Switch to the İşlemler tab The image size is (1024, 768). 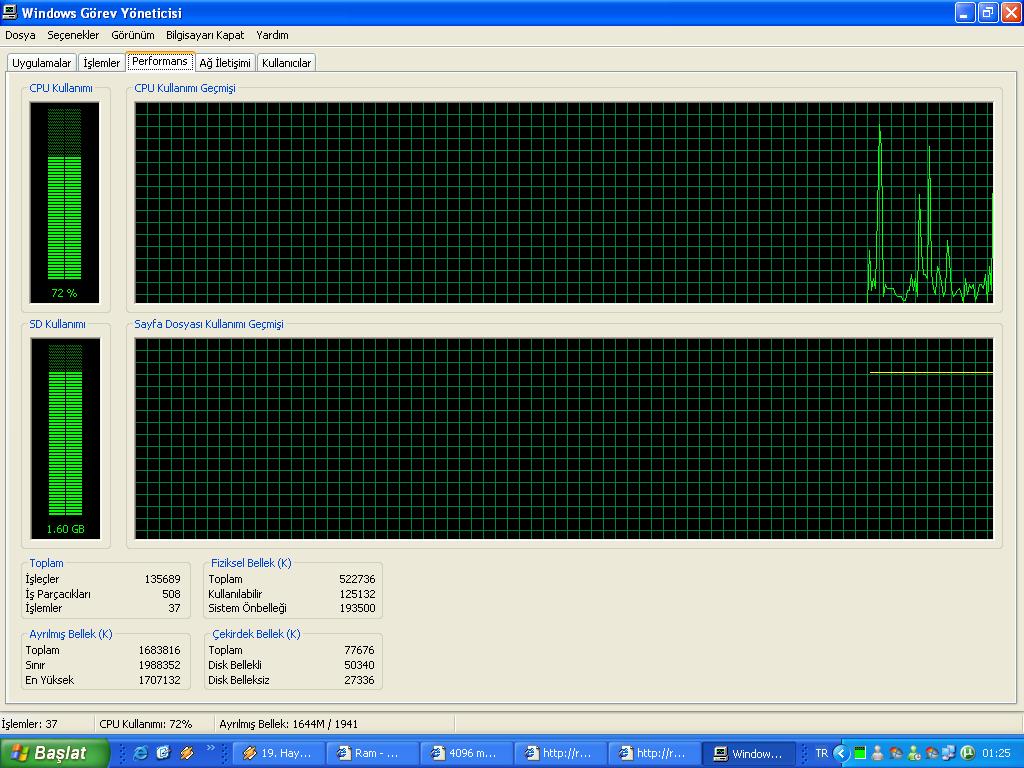[102, 63]
